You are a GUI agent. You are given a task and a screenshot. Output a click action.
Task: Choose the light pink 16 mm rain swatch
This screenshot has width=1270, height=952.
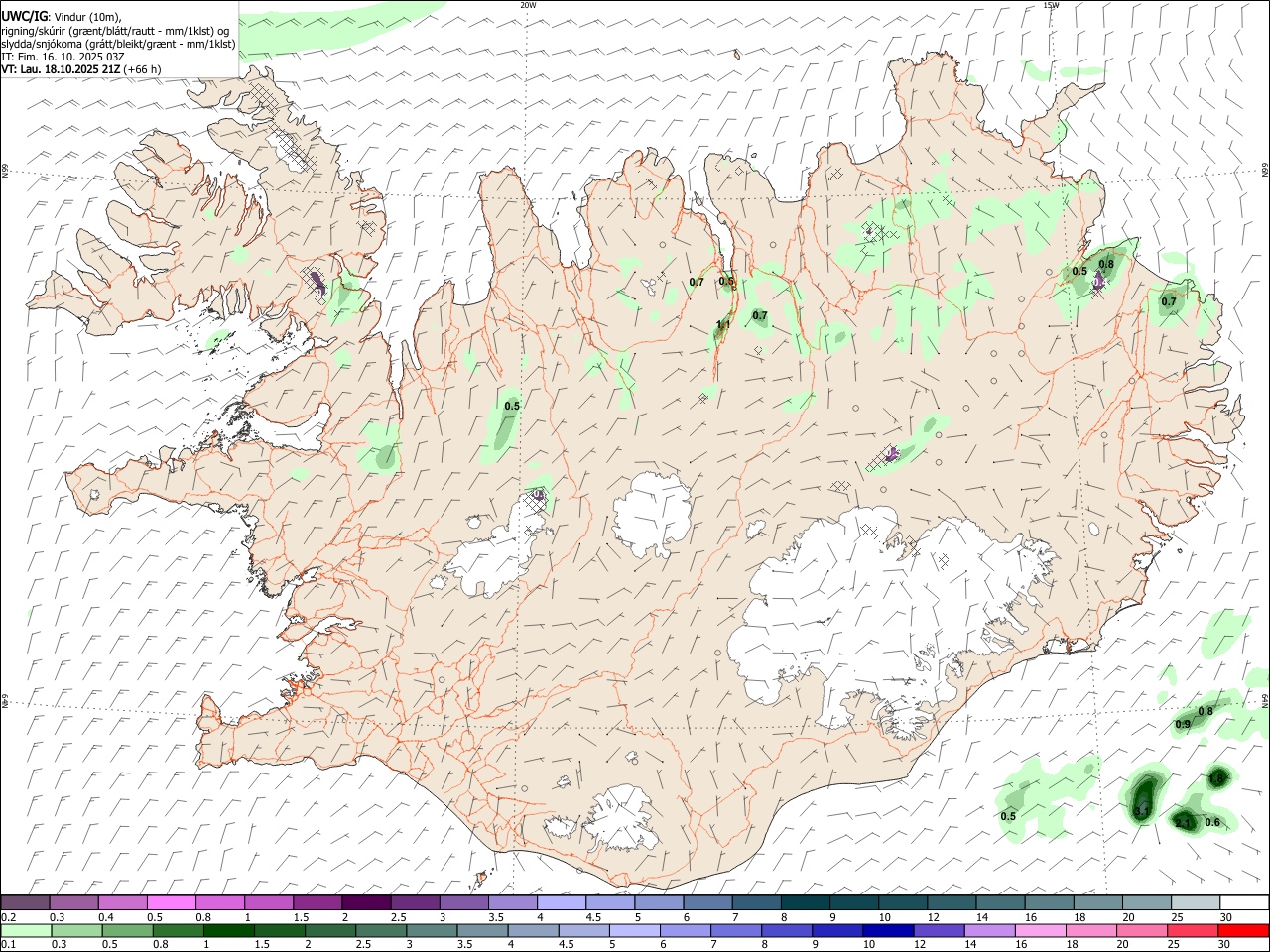tap(1041, 930)
